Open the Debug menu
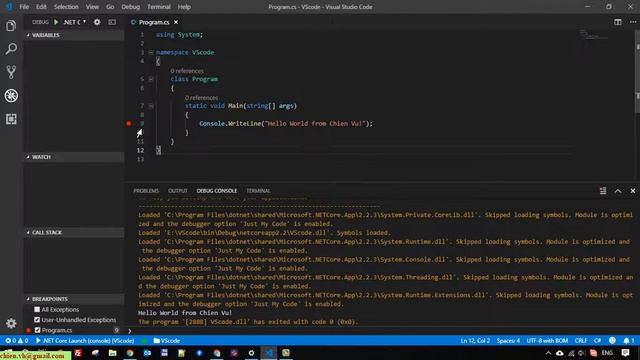 coord(131,7)
